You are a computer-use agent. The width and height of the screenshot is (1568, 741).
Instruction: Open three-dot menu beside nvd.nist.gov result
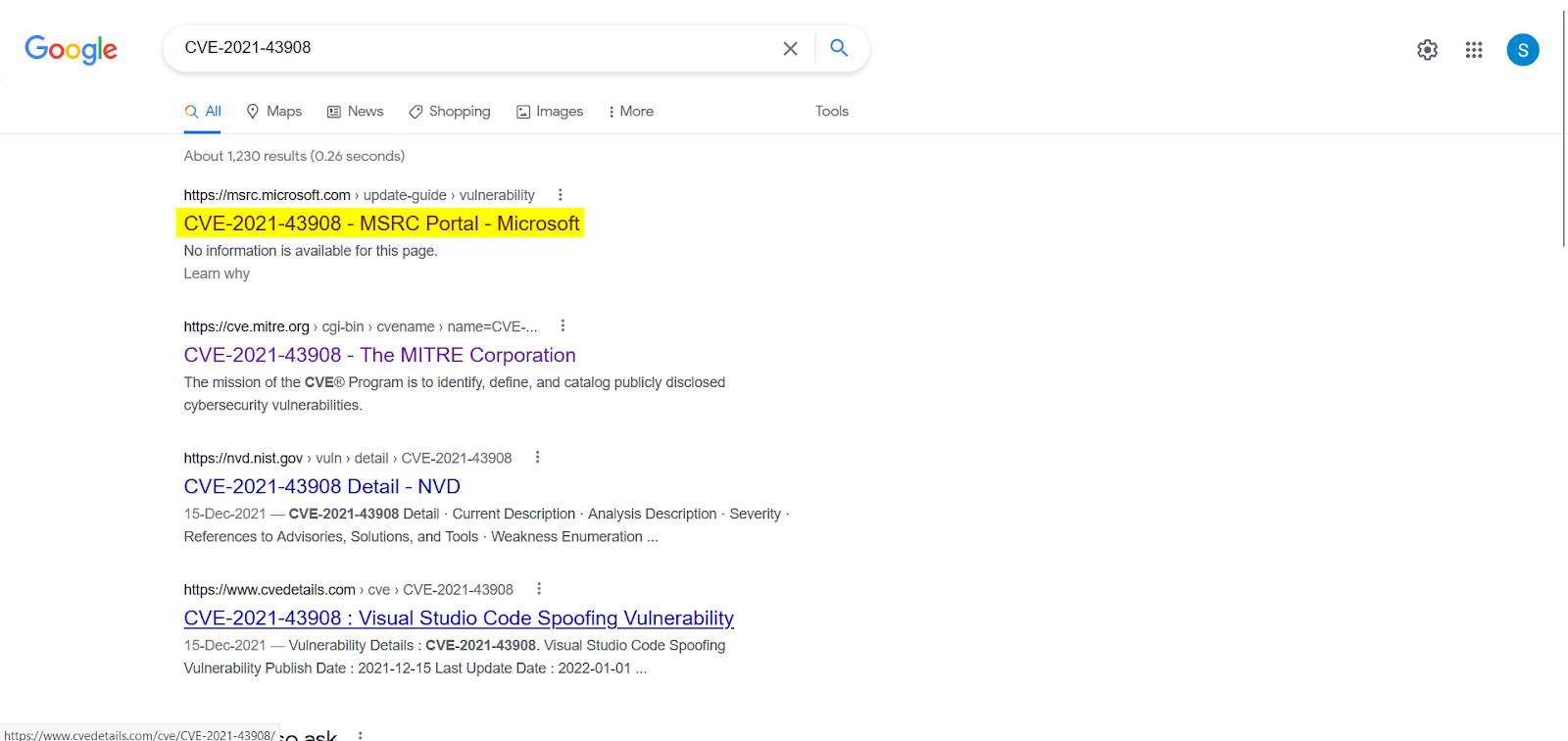pos(537,457)
